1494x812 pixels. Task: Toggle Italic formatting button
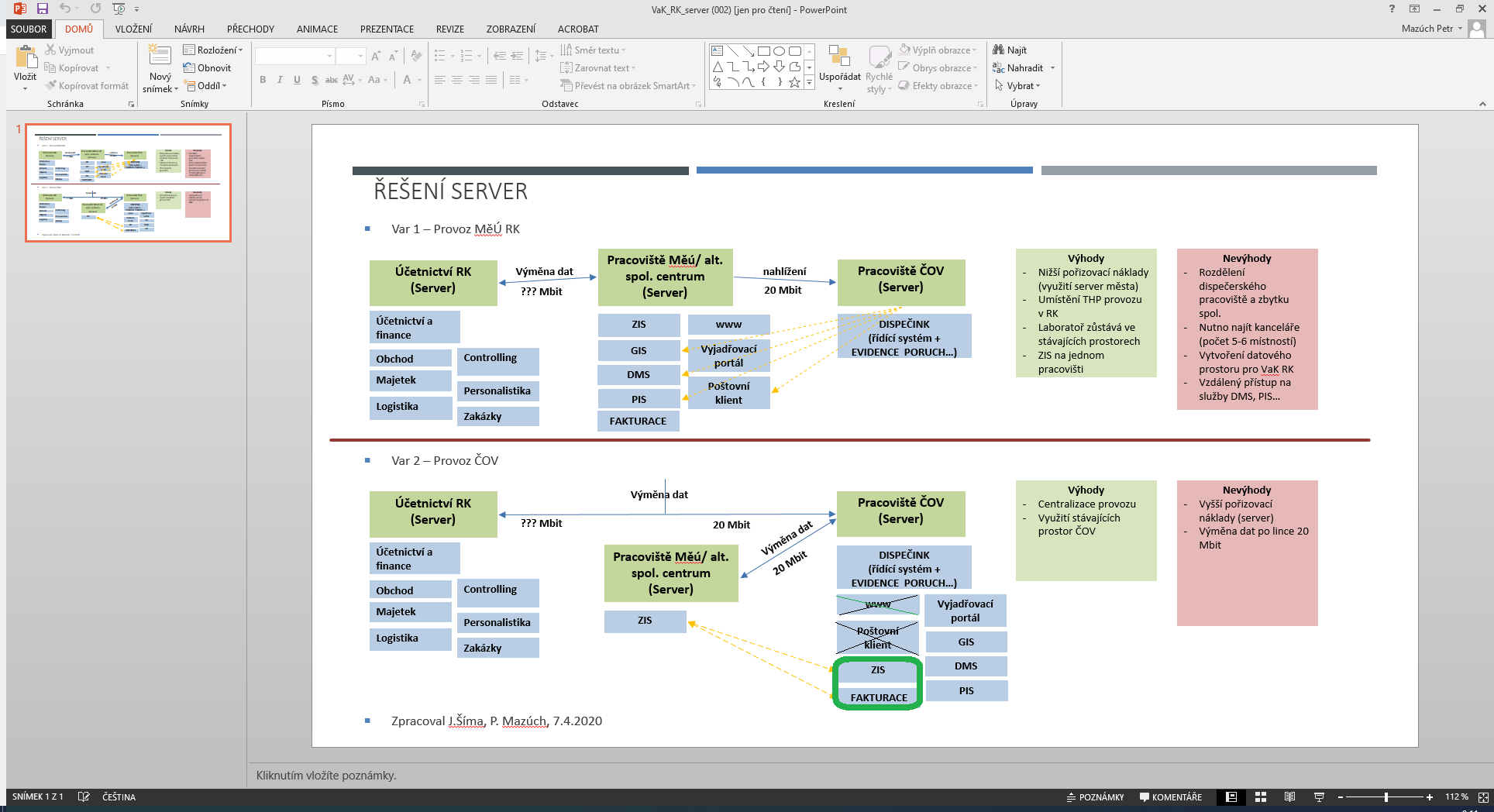click(x=280, y=80)
